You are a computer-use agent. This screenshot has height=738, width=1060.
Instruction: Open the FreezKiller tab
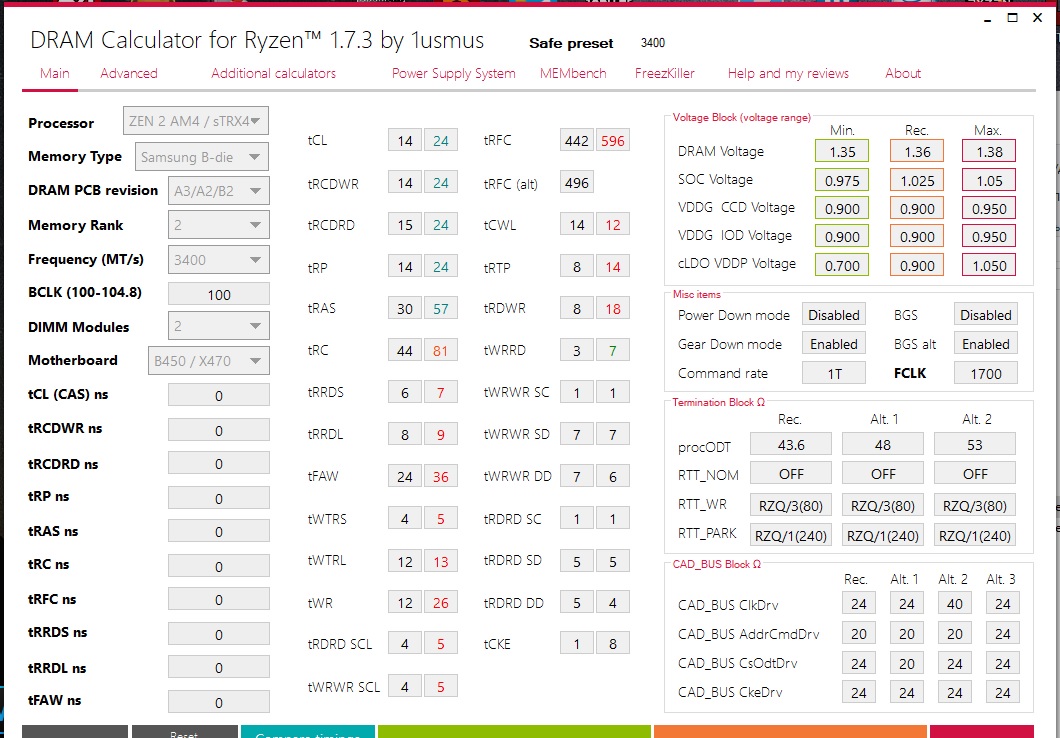point(665,74)
